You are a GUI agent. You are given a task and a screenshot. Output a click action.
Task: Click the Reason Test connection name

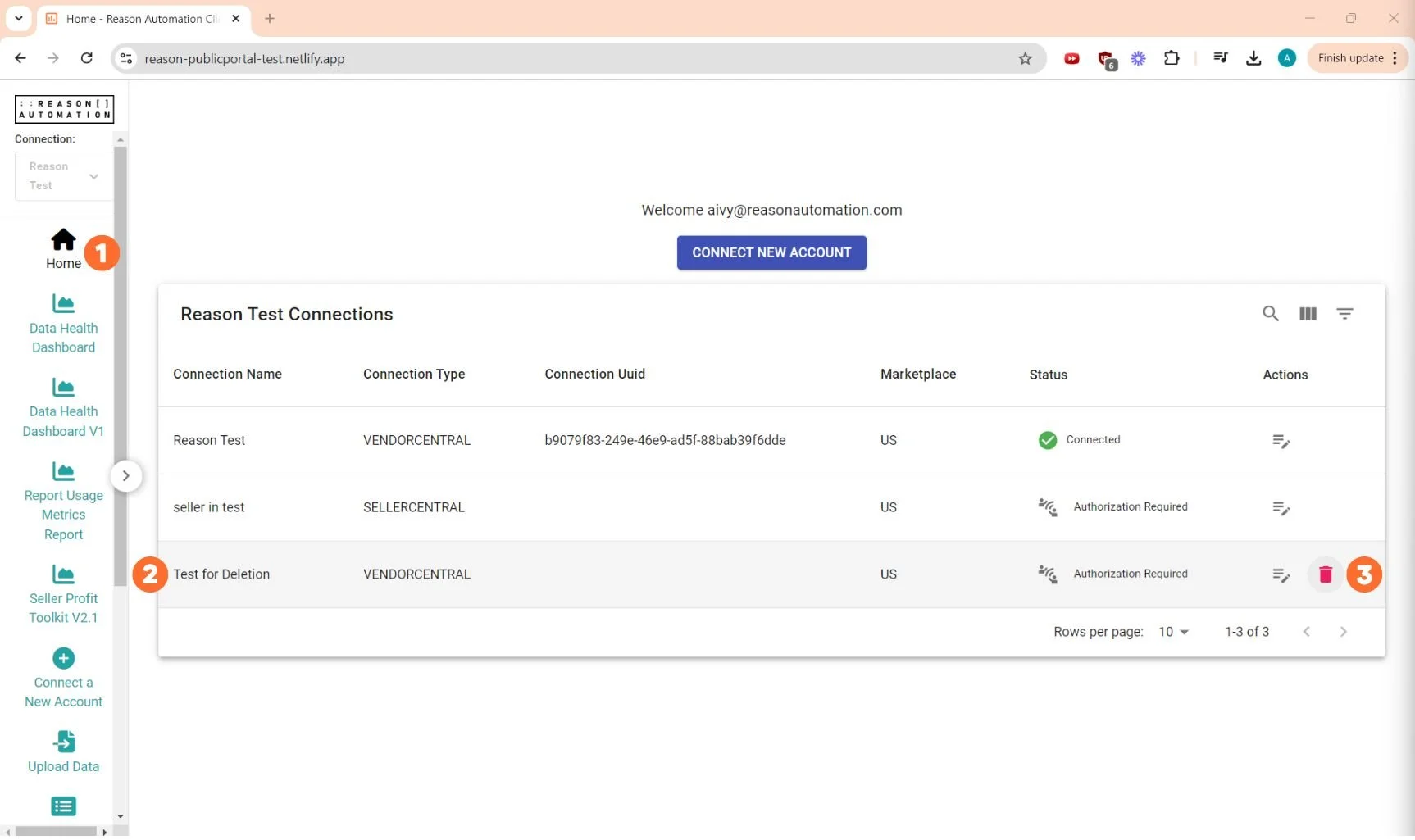click(209, 441)
